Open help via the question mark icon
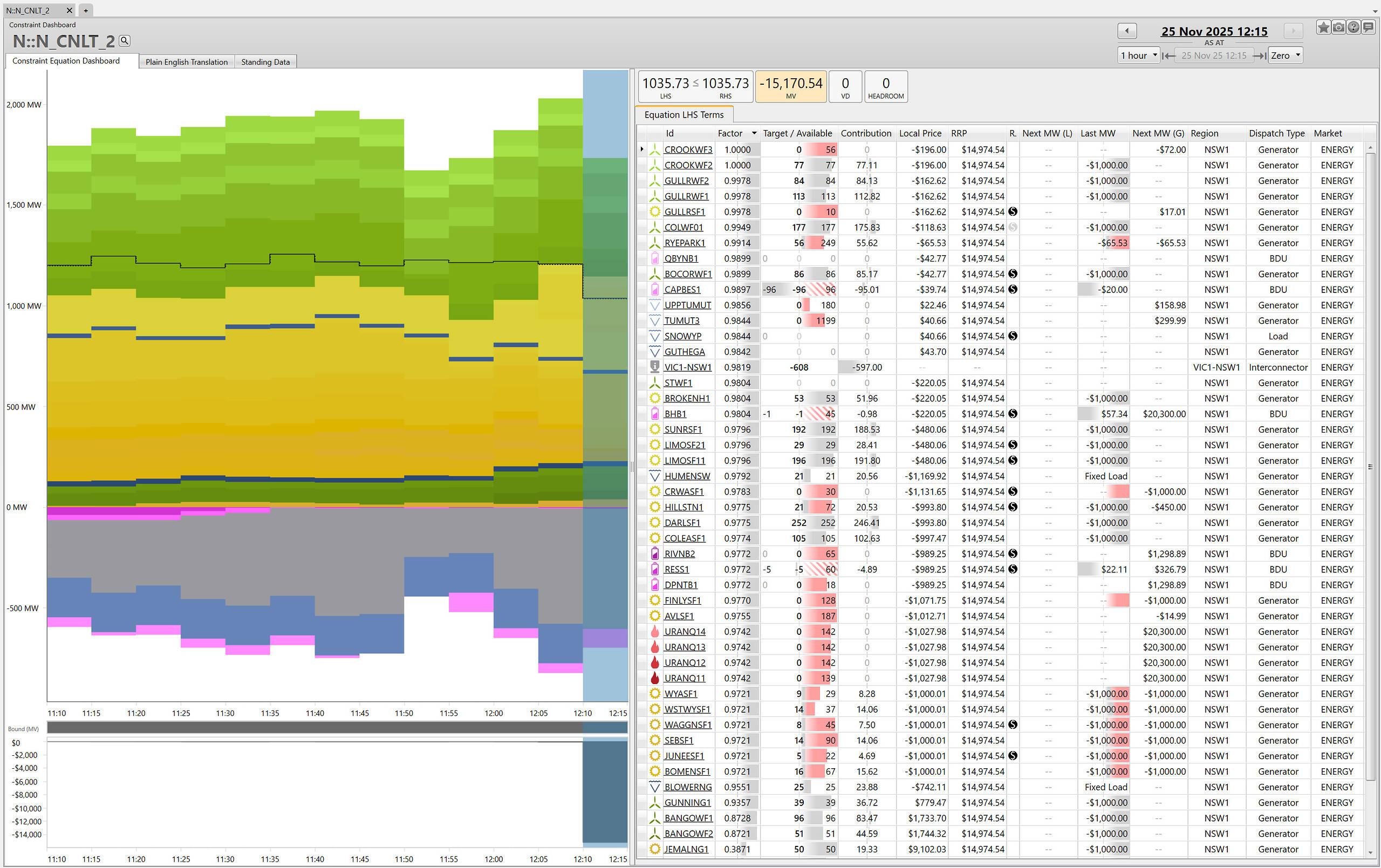Viewport: 1381px width, 868px height. [x=1353, y=28]
